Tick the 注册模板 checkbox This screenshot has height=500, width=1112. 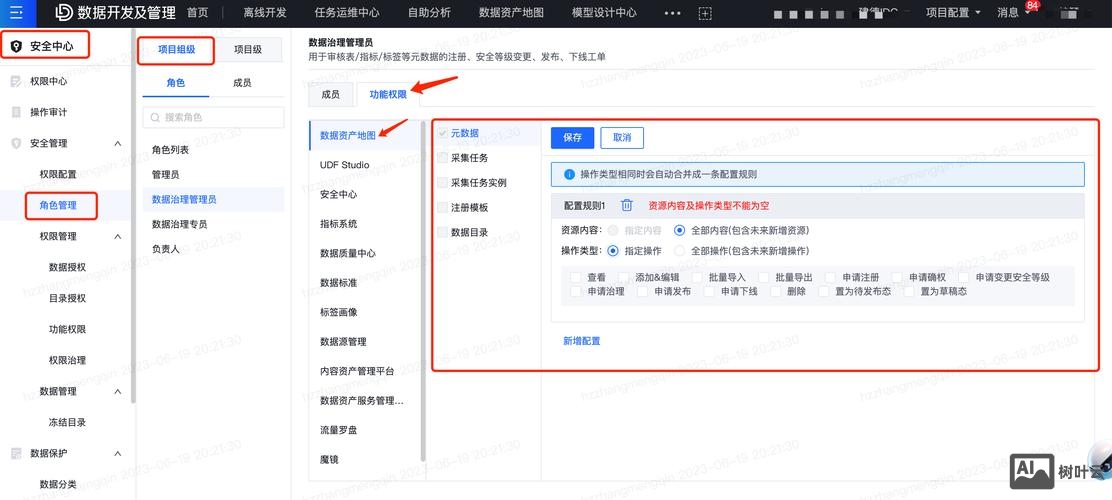(x=443, y=207)
